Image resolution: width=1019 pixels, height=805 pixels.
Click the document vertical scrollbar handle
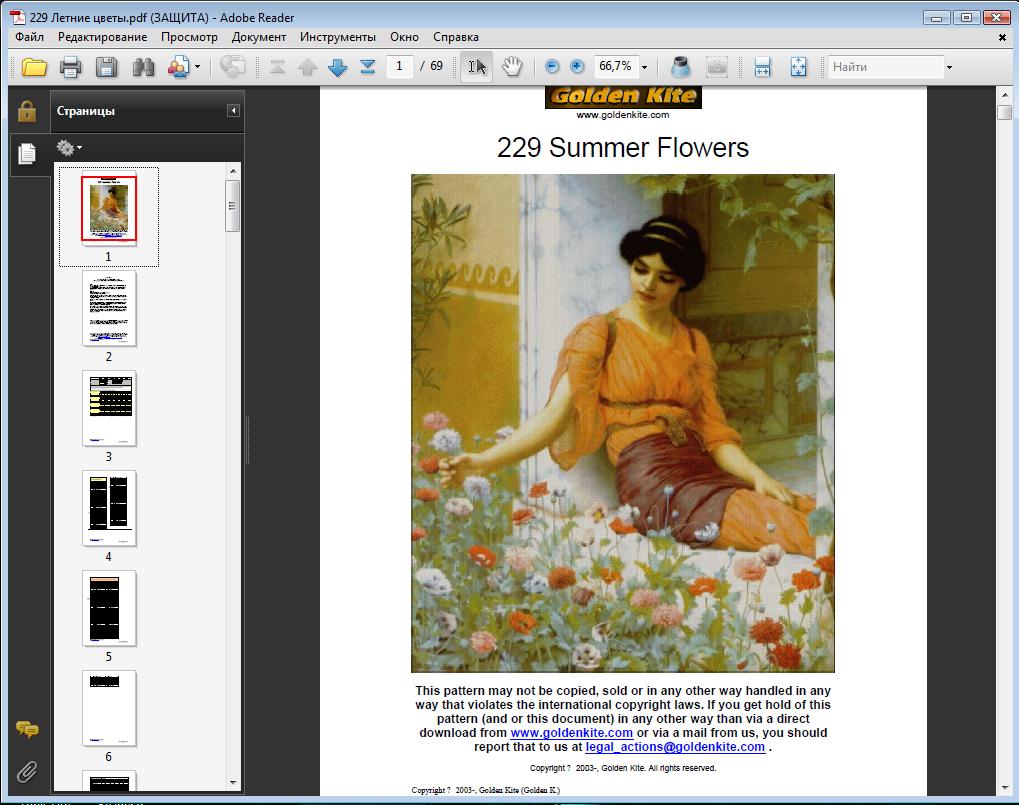[x=1005, y=112]
